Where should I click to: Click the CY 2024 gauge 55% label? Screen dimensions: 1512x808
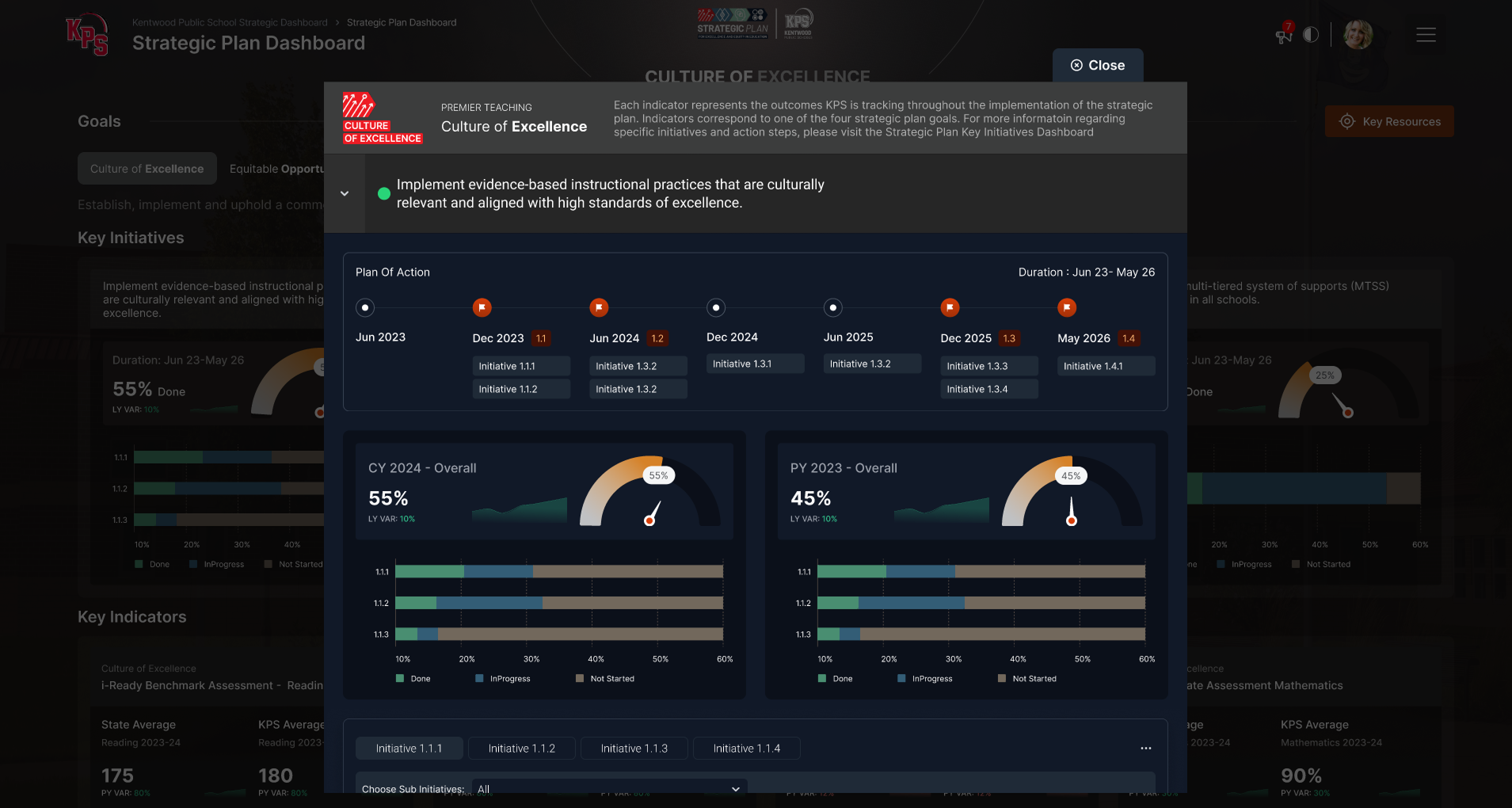pyautogui.click(x=658, y=475)
